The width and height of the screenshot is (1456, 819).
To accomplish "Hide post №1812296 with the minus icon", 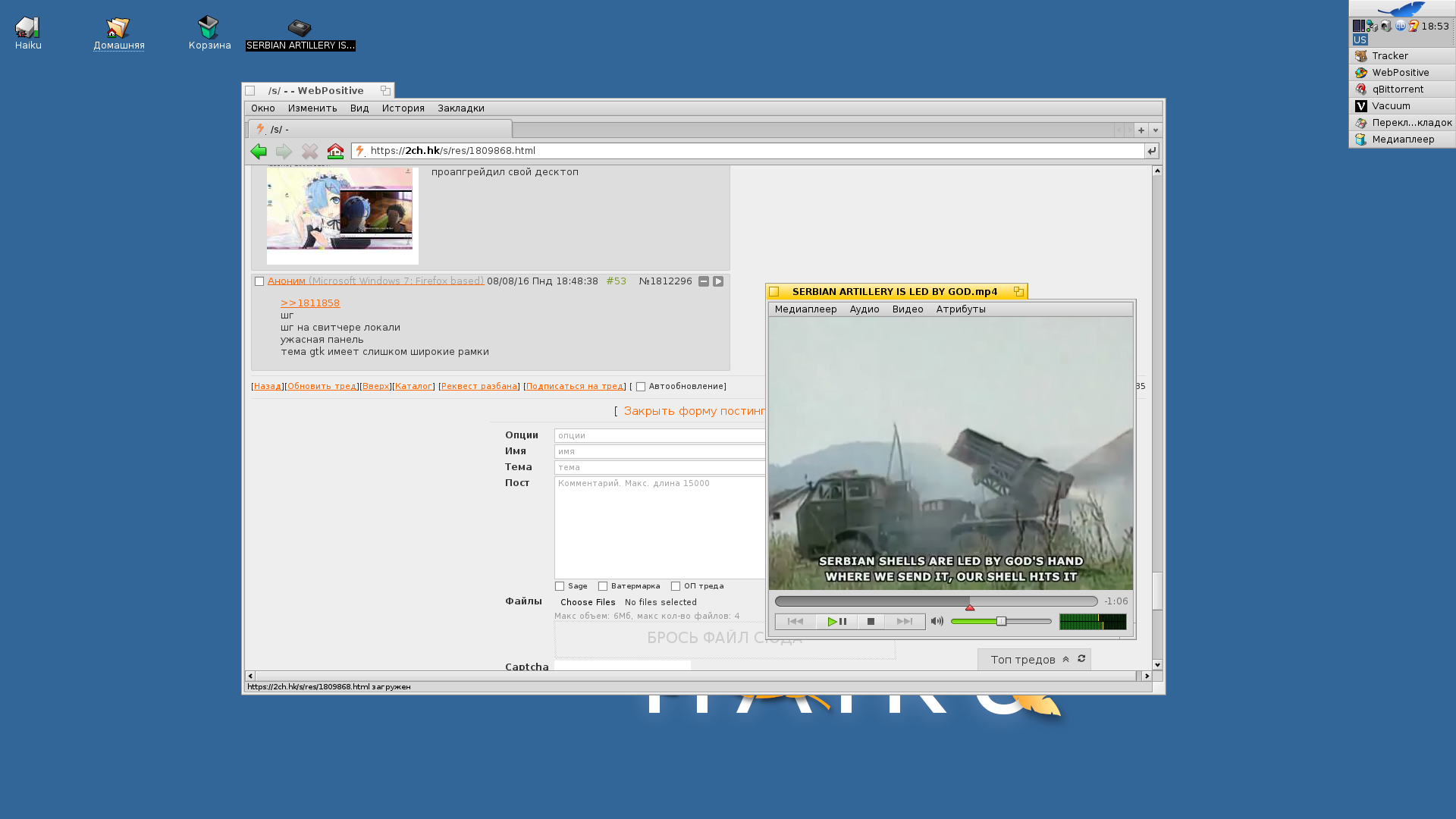I will [704, 281].
